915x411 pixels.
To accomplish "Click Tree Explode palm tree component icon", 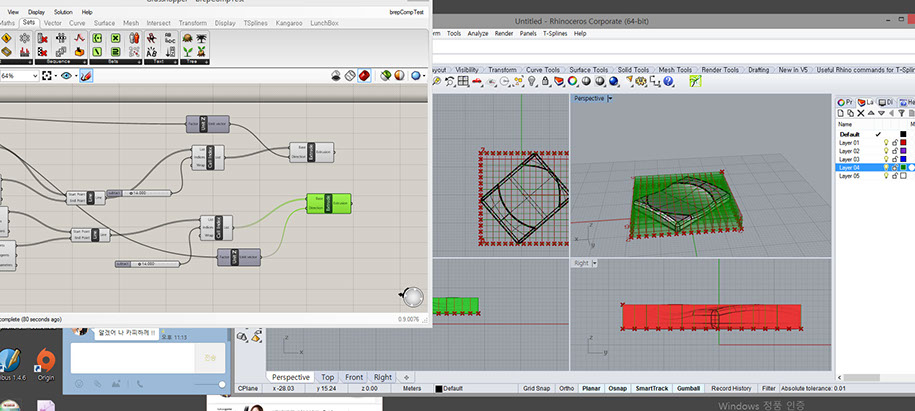I will pyautogui.click(x=201, y=38).
